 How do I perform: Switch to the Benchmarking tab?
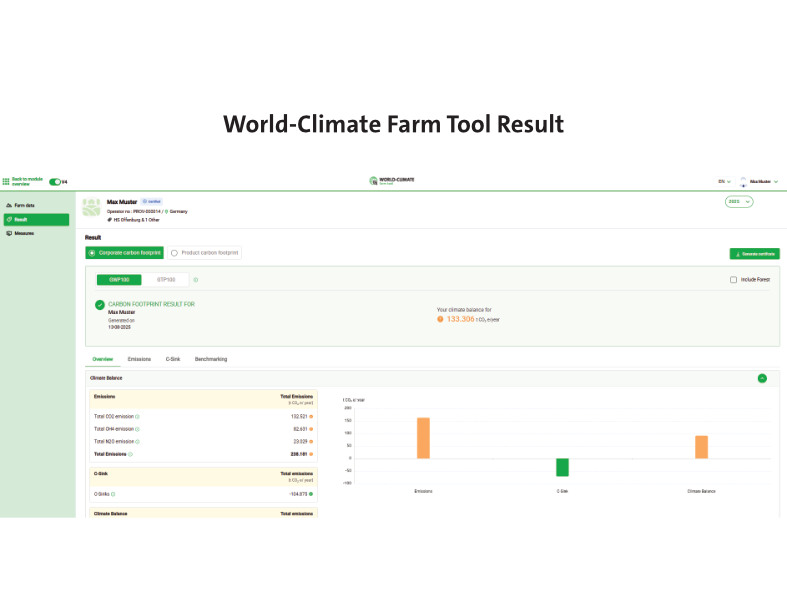tap(210, 358)
